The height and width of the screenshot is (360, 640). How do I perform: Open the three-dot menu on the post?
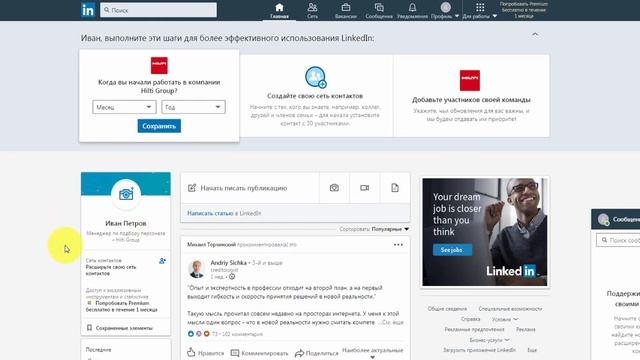coord(398,245)
